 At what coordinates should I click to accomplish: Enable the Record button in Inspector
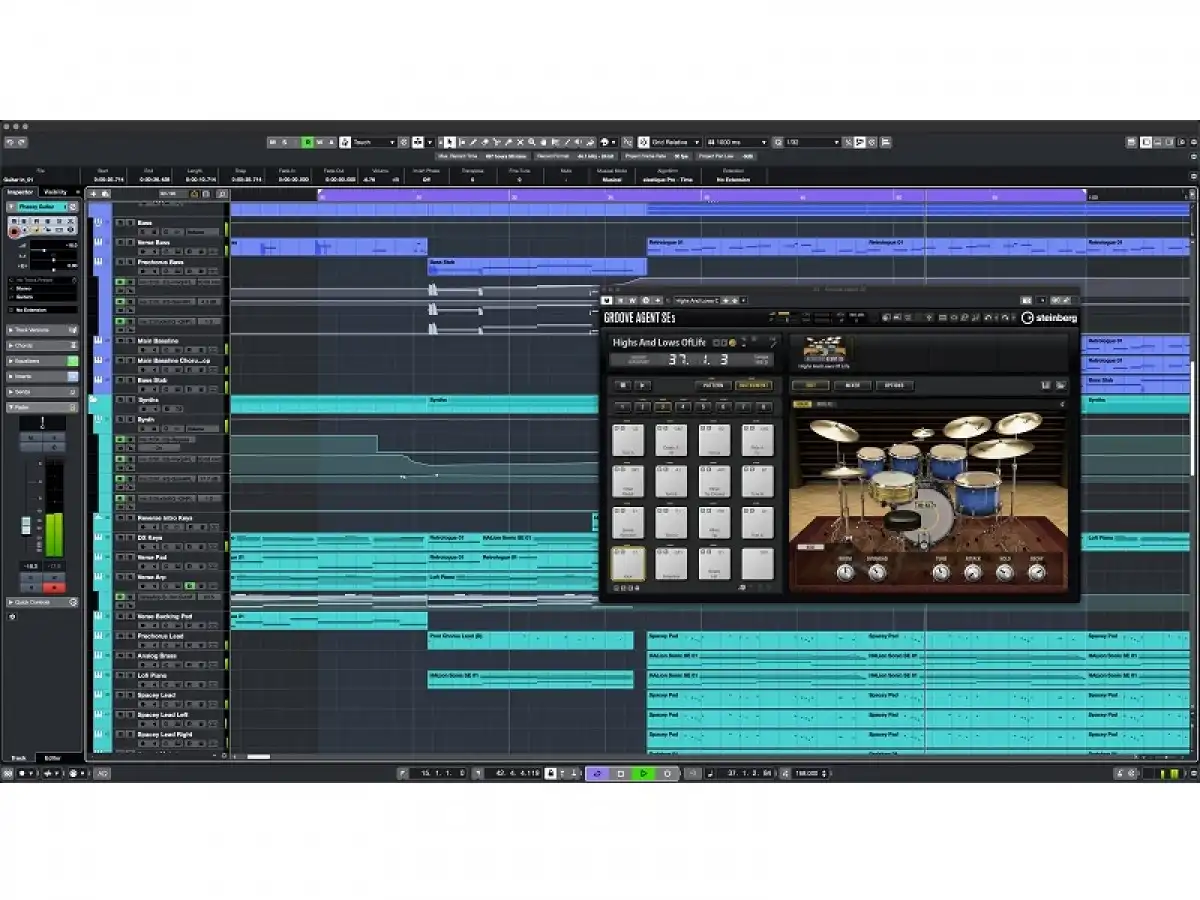15,231
